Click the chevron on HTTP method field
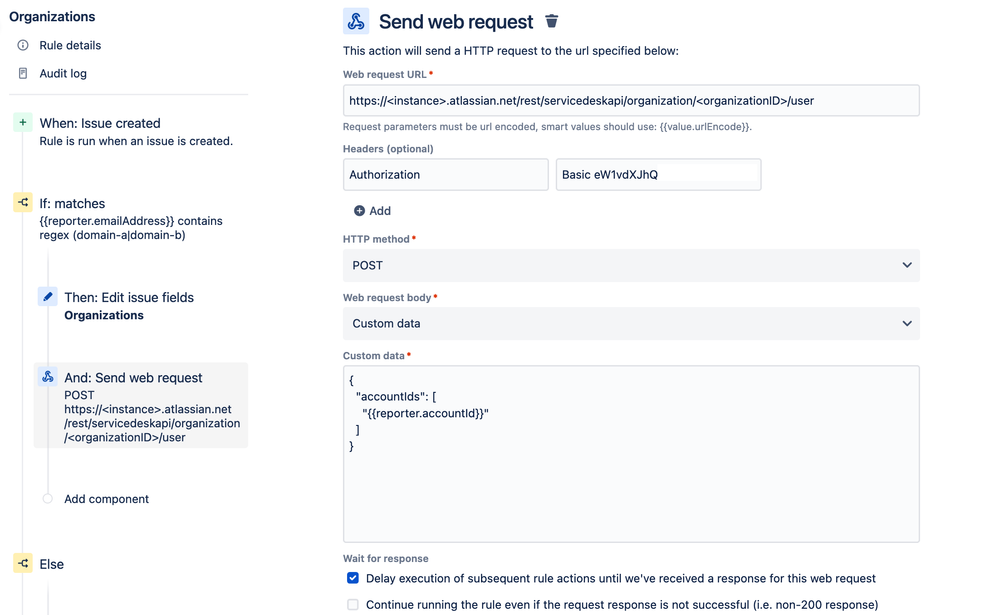 click(x=907, y=265)
